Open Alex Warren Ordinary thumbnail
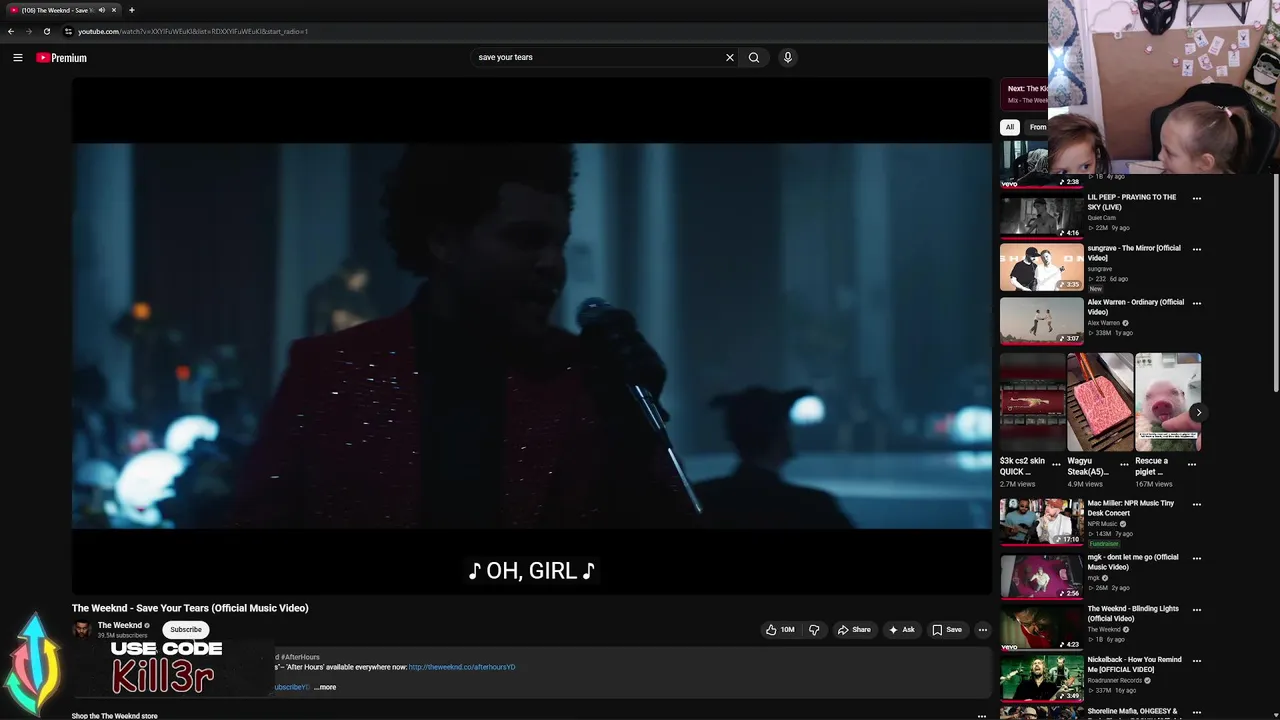1280x720 pixels. [x=1041, y=321]
